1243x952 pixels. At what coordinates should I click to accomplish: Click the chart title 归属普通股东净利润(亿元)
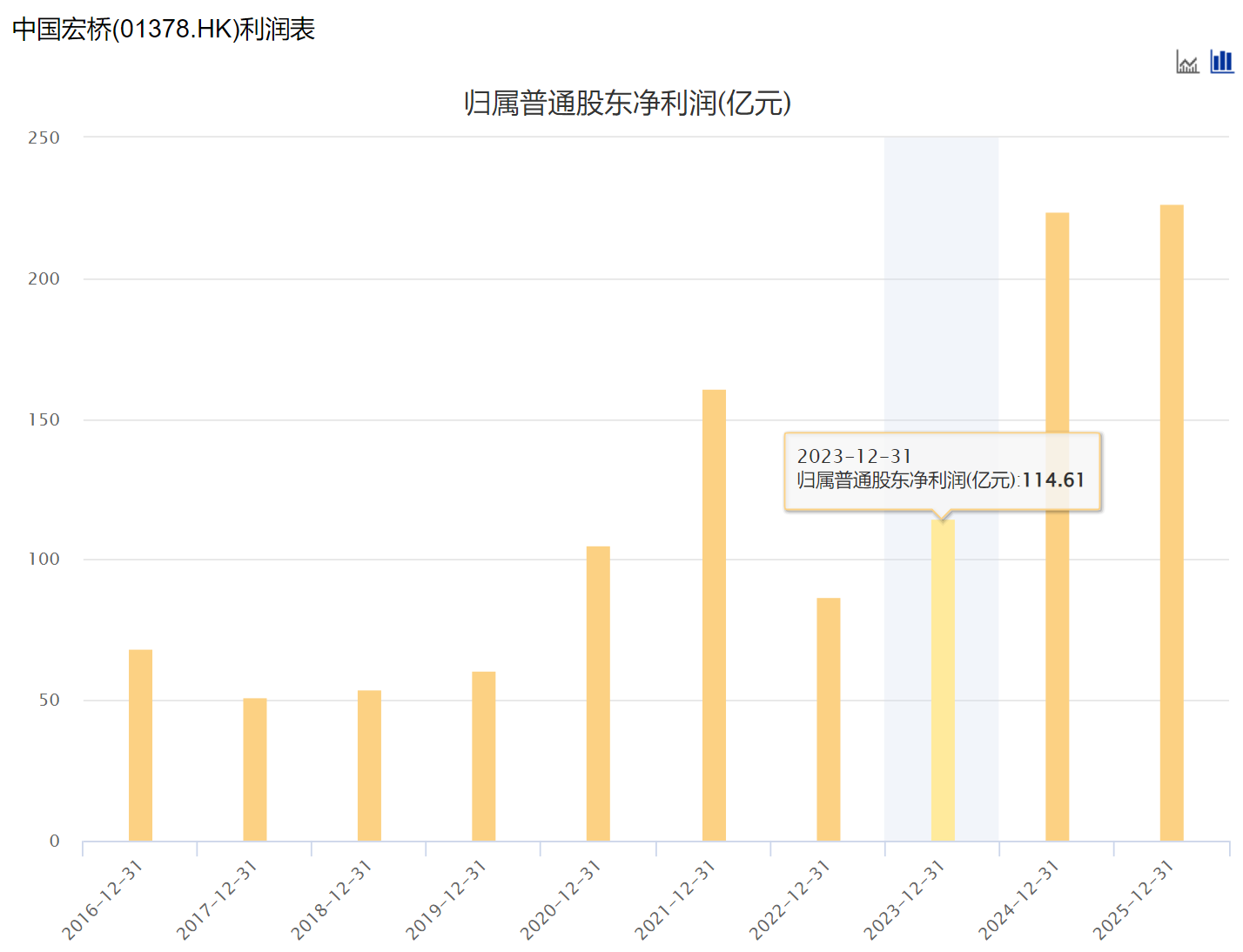627,104
